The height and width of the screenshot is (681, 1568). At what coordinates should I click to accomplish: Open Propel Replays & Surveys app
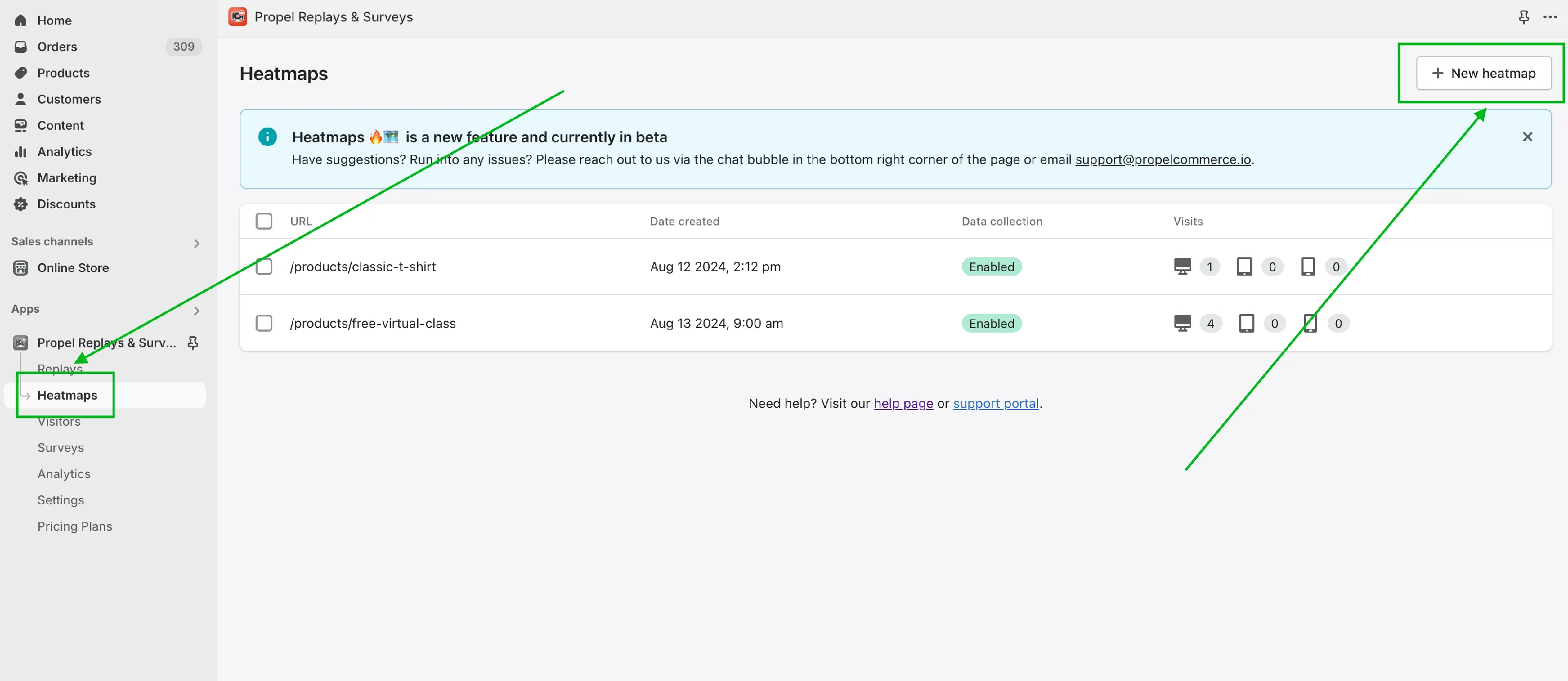(107, 342)
